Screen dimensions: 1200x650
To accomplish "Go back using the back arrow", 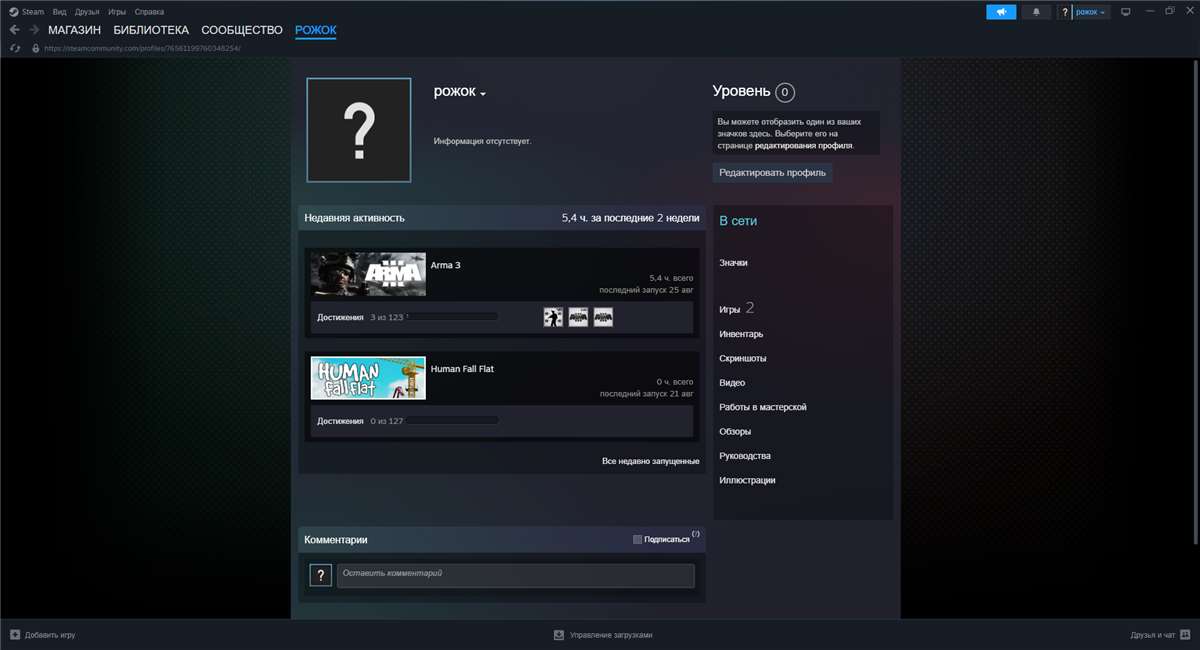I will click(x=14, y=30).
